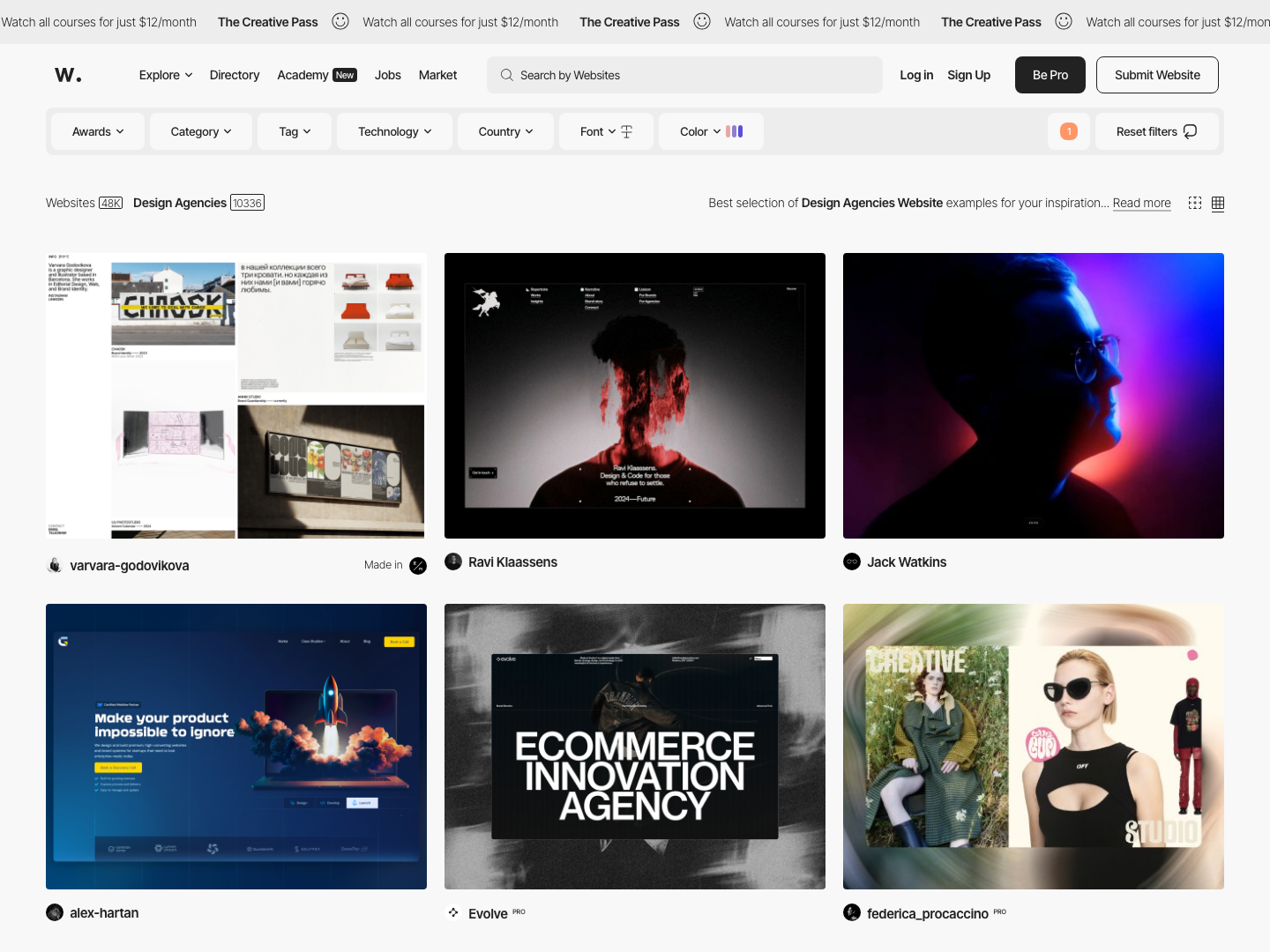Click the active filters count badge

[x=1069, y=131]
